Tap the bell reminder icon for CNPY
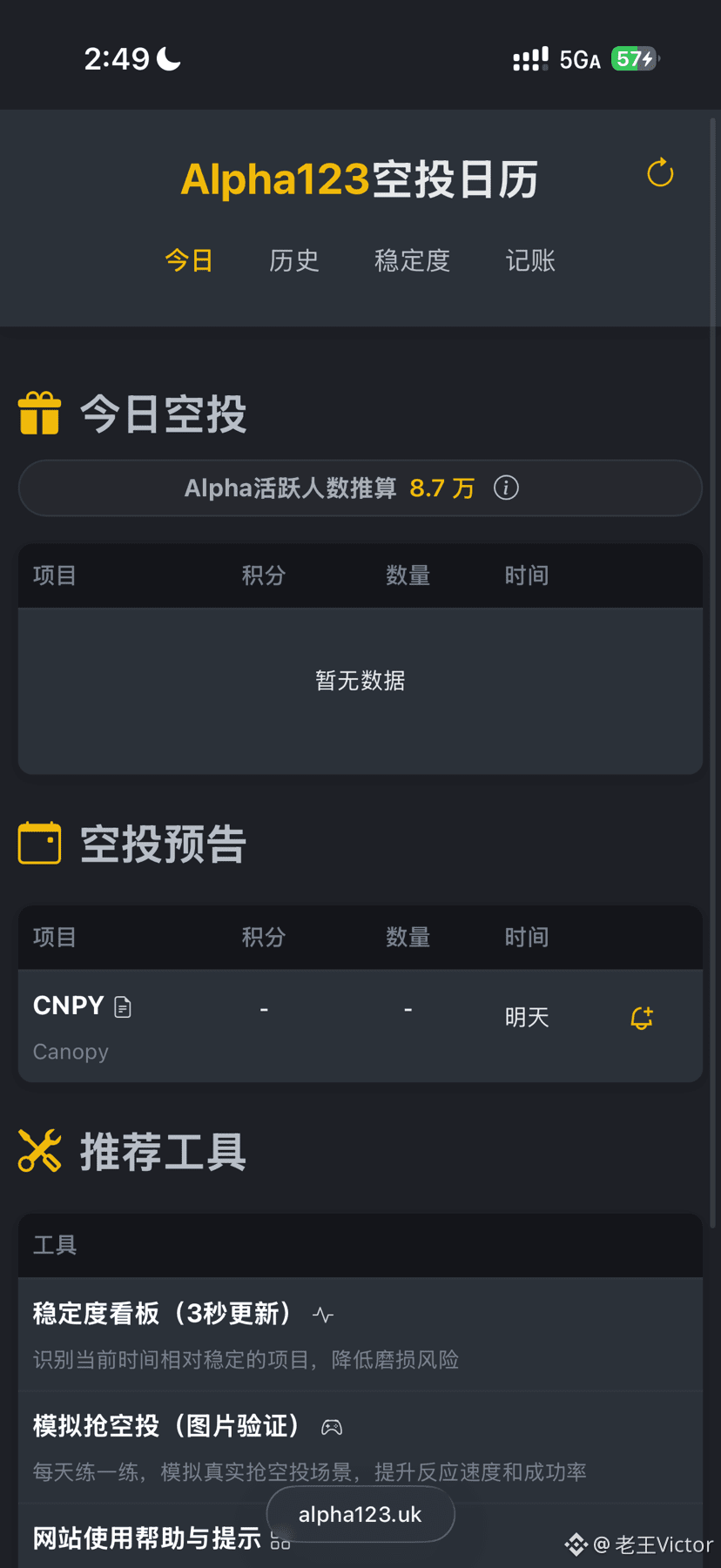Image resolution: width=721 pixels, height=1568 pixels. point(642,1018)
